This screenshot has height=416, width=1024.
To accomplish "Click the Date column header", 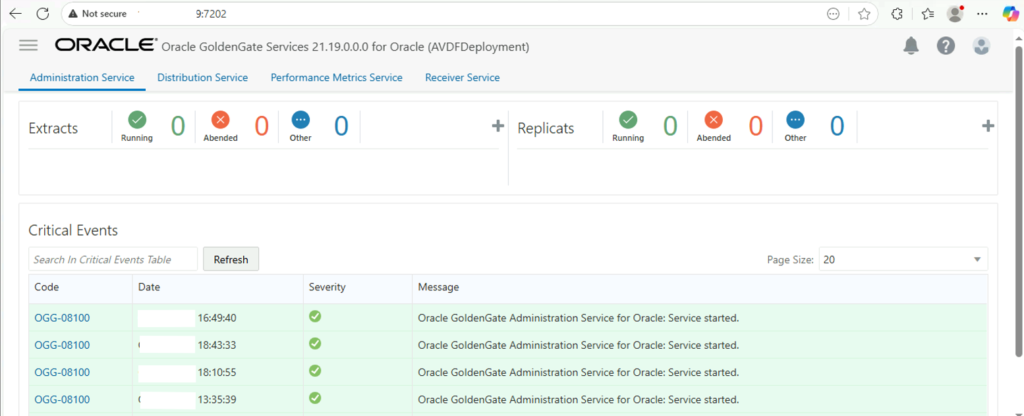I will [217, 287].
